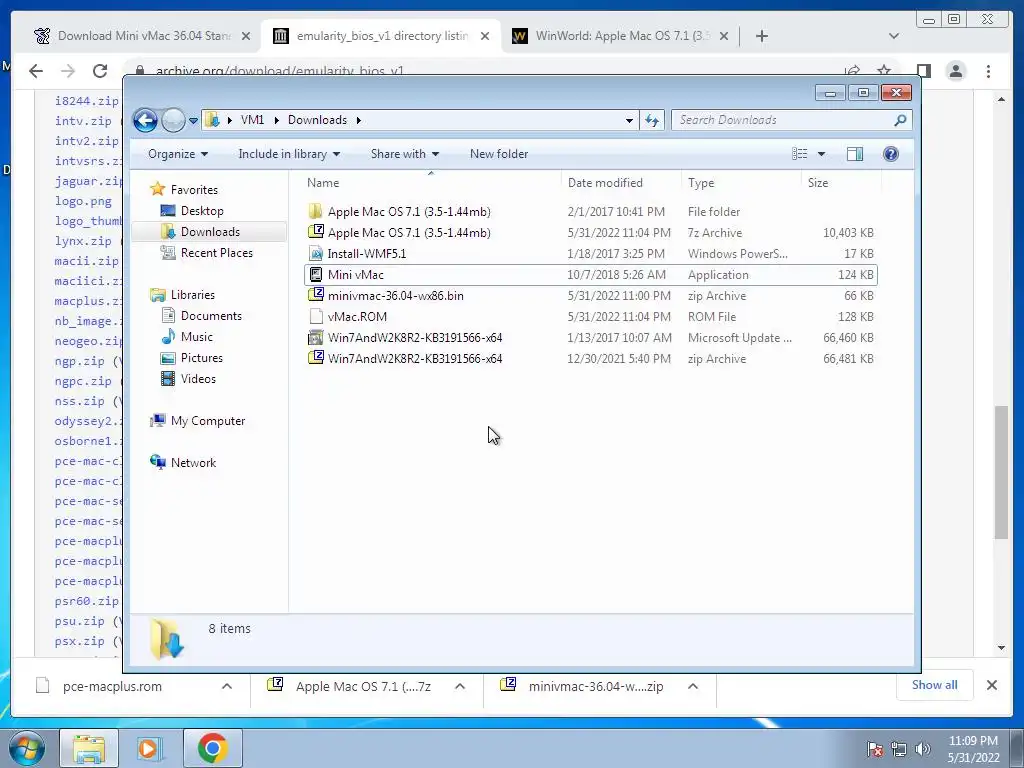Bookmark this page star icon

click(884, 71)
